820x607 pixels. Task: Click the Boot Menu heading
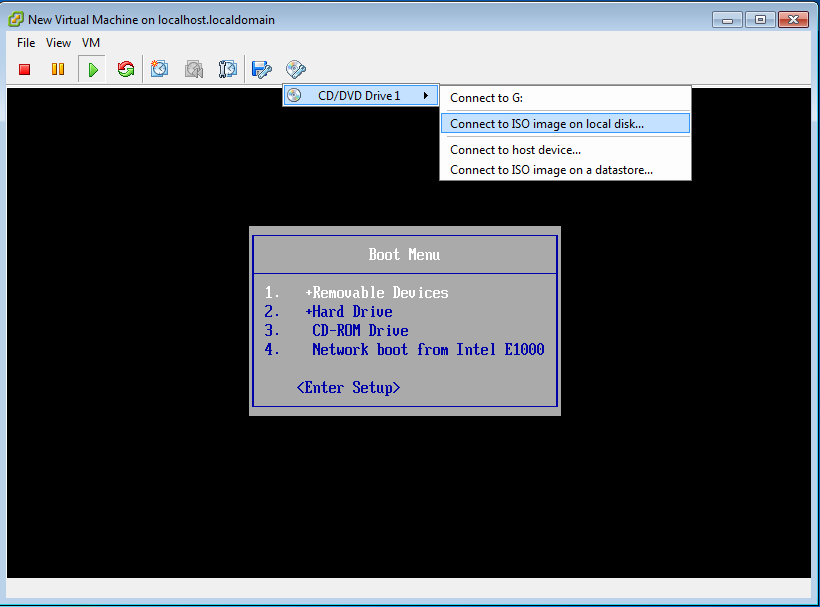404,255
